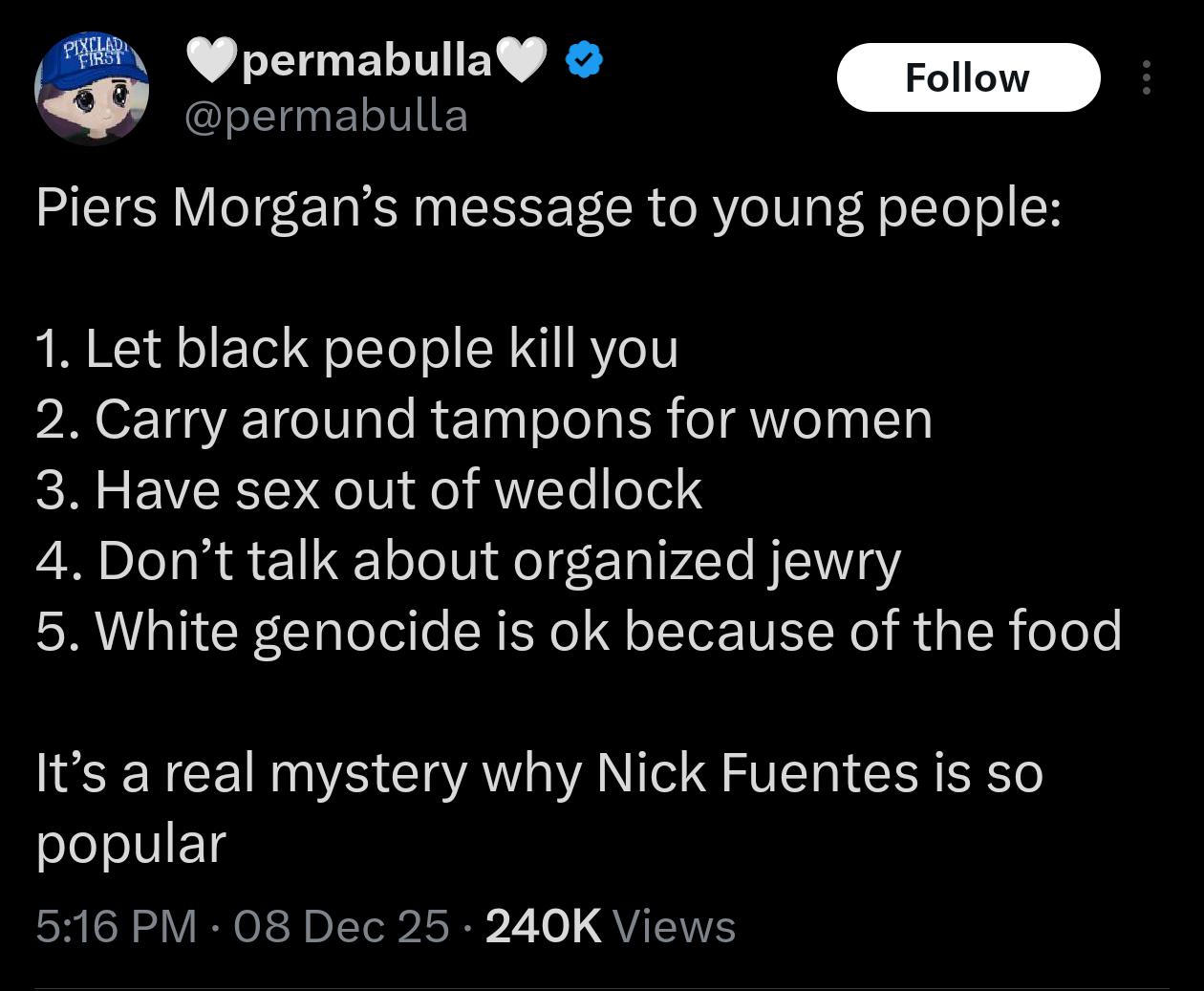Click the final word "popular" in the tweet
Screen dimensions: 1204x991
131,845
